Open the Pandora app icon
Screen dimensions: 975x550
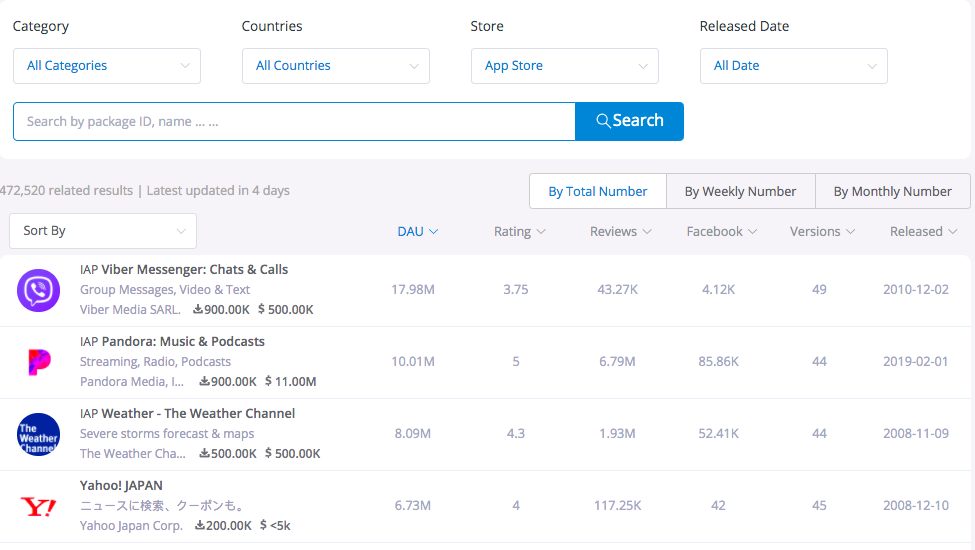pos(39,362)
